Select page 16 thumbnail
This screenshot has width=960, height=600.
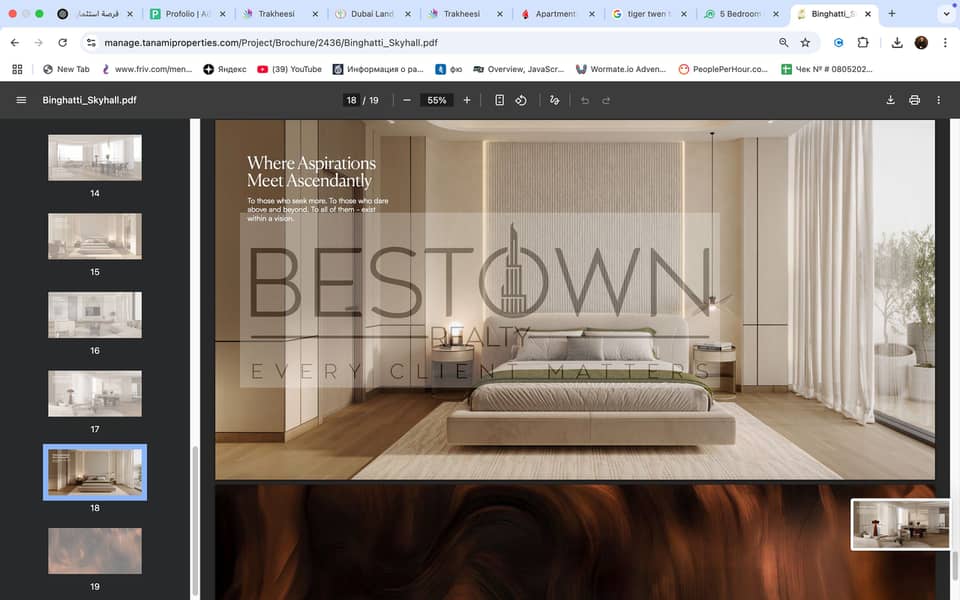coord(95,315)
